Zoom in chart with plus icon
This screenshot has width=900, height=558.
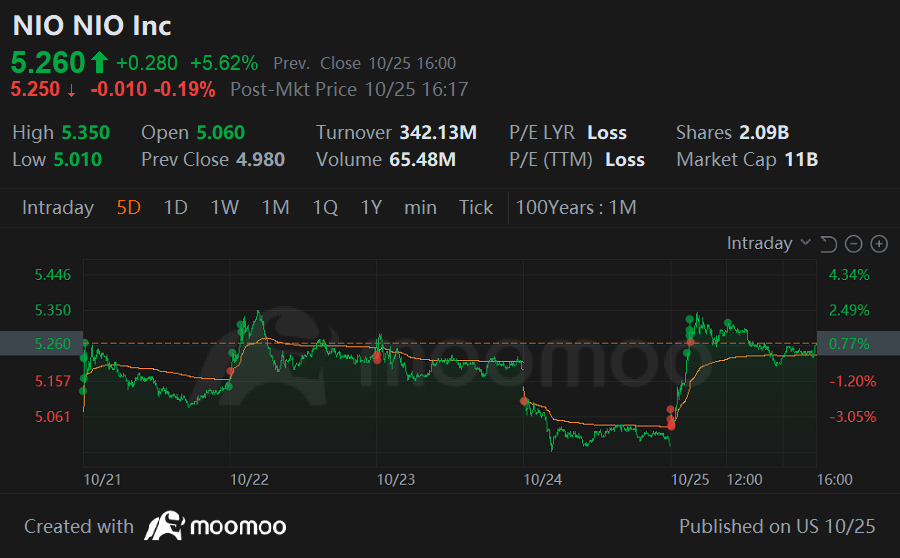(879, 244)
